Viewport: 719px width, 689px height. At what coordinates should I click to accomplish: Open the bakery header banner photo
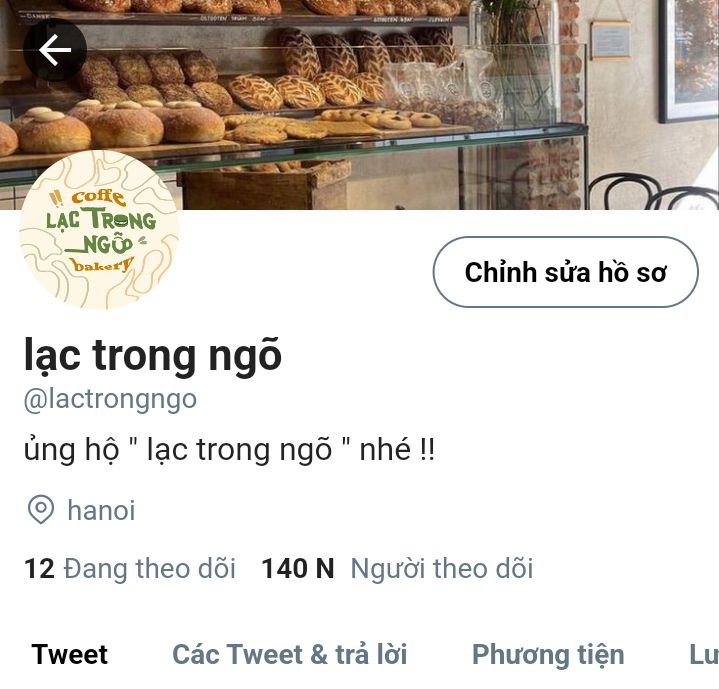(x=360, y=105)
